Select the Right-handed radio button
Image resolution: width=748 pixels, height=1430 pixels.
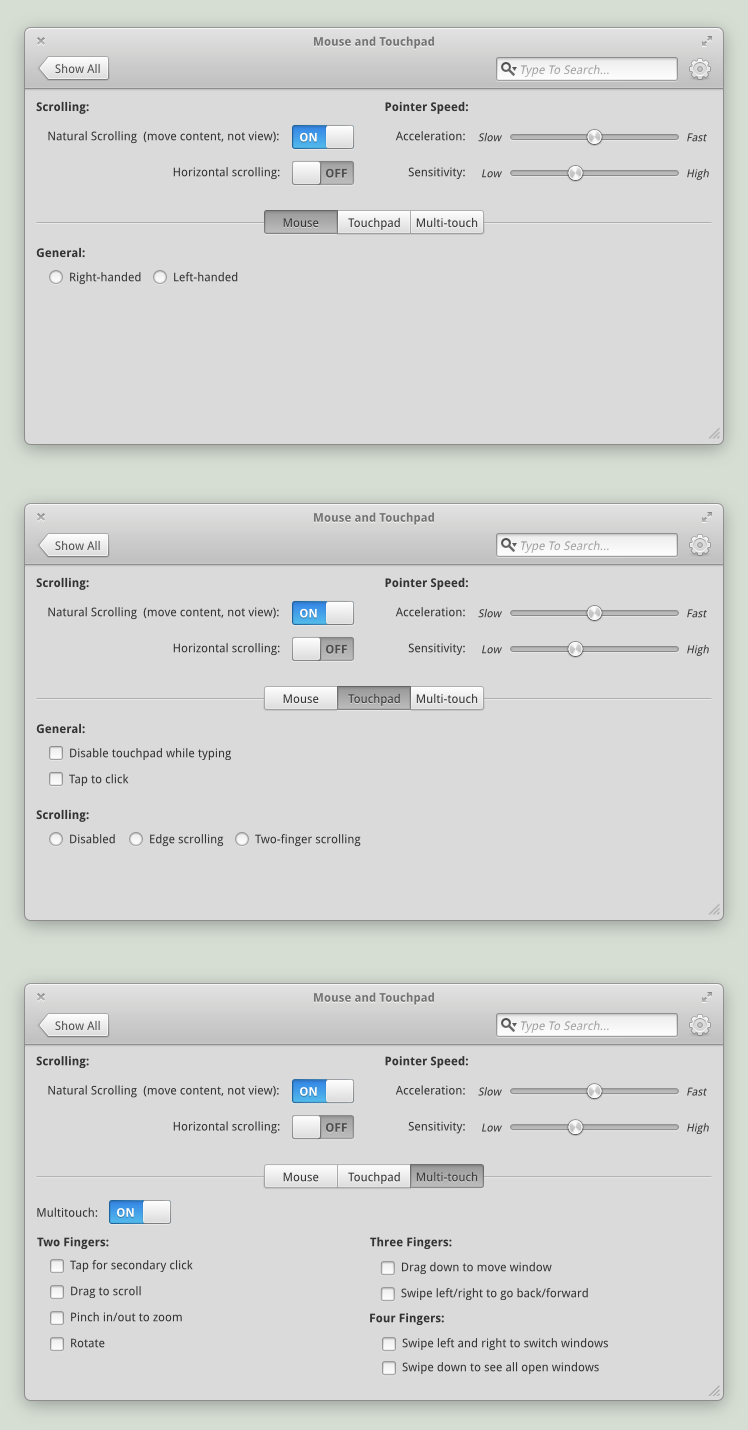[56, 277]
